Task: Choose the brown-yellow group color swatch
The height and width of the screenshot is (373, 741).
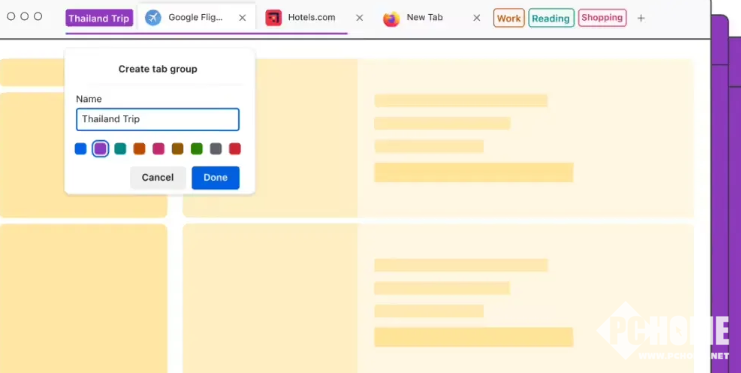Action: pyautogui.click(x=177, y=149)
